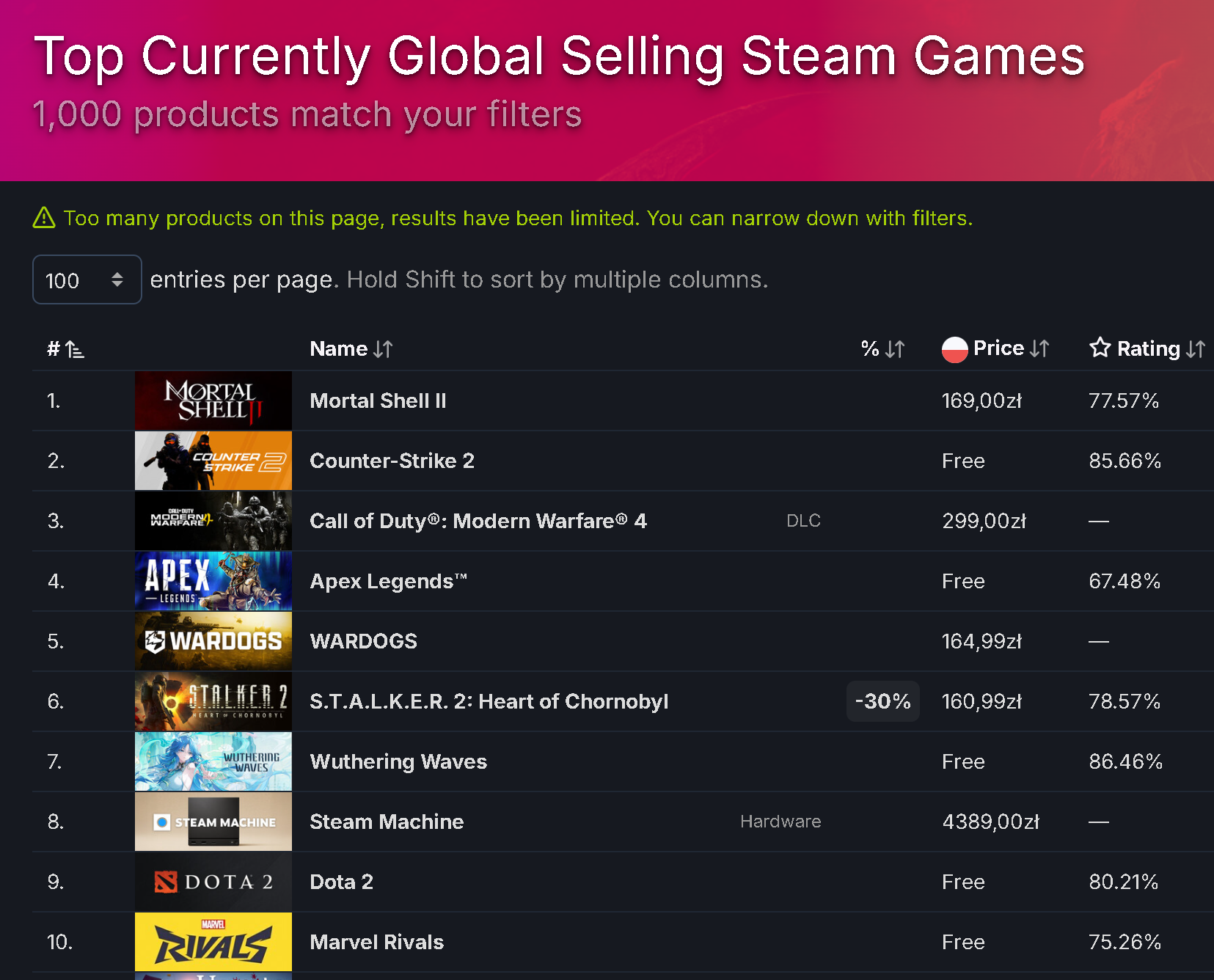Click Free price for Apex Legends

tap(963, 581)
